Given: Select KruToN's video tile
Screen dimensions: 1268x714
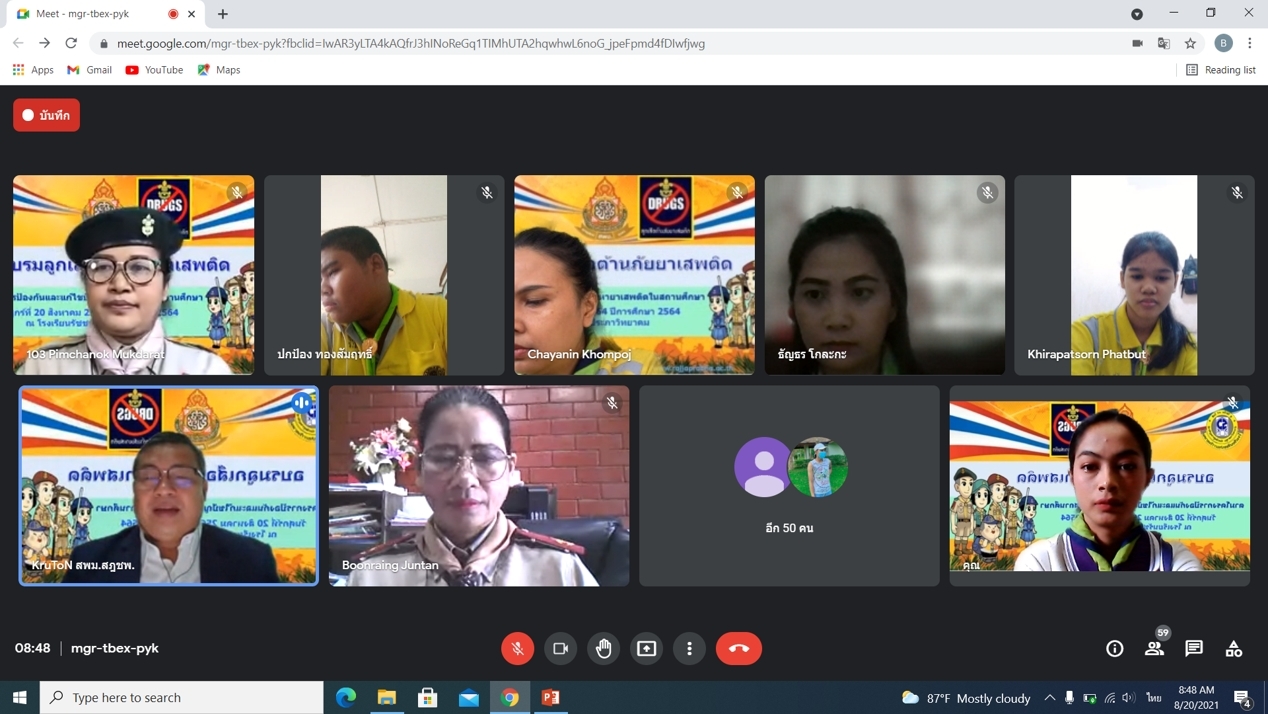Looking at the screenshot, I should pos(169,486).
